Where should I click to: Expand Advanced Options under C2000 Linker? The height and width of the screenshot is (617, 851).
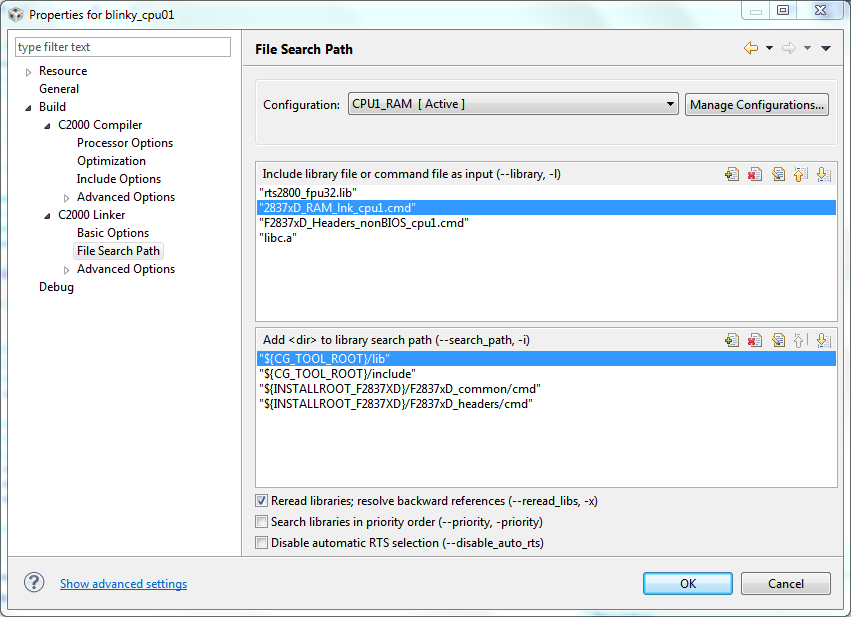point(66,270)
